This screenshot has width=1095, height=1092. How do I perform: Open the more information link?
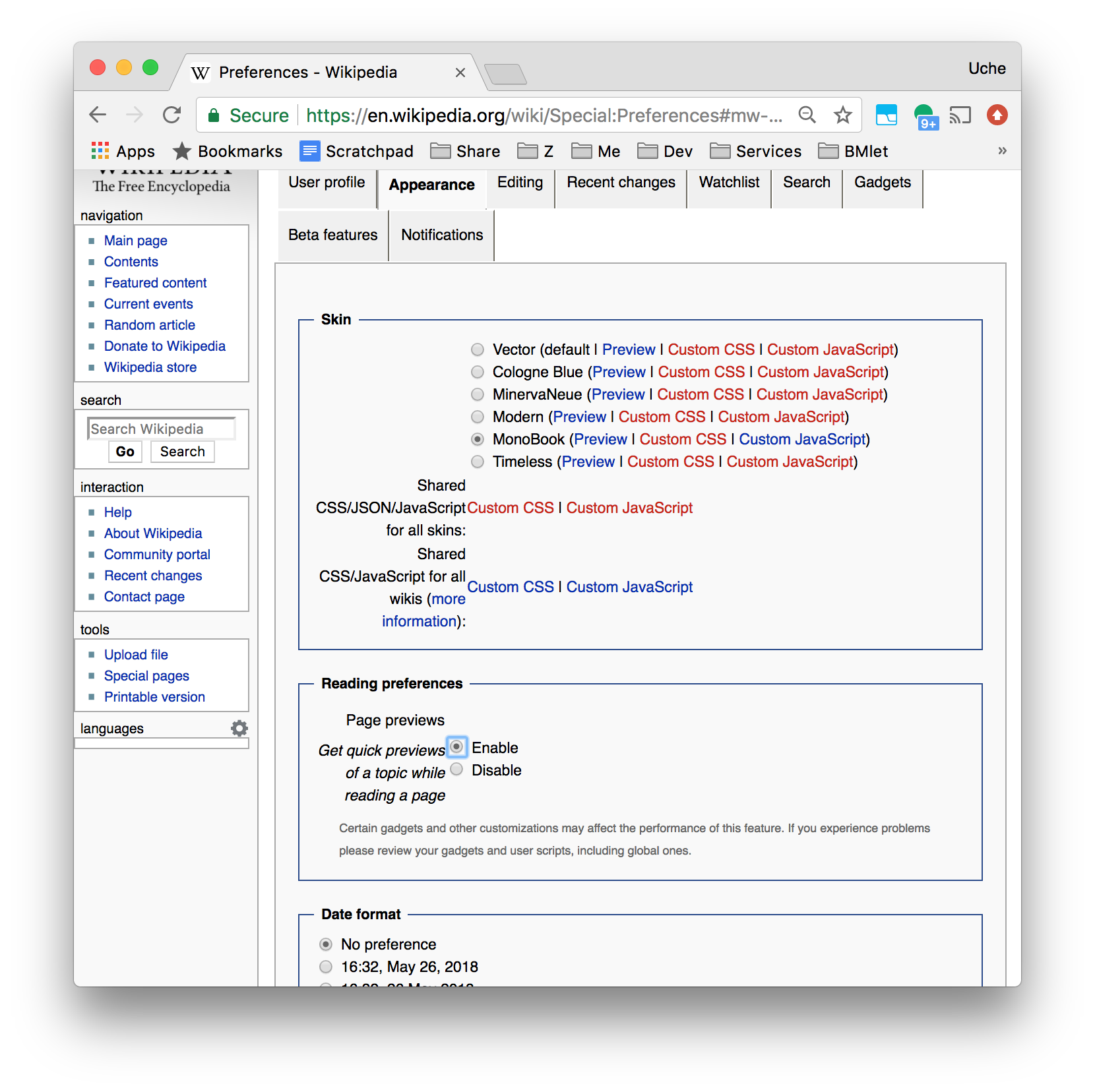coord(424,610)
